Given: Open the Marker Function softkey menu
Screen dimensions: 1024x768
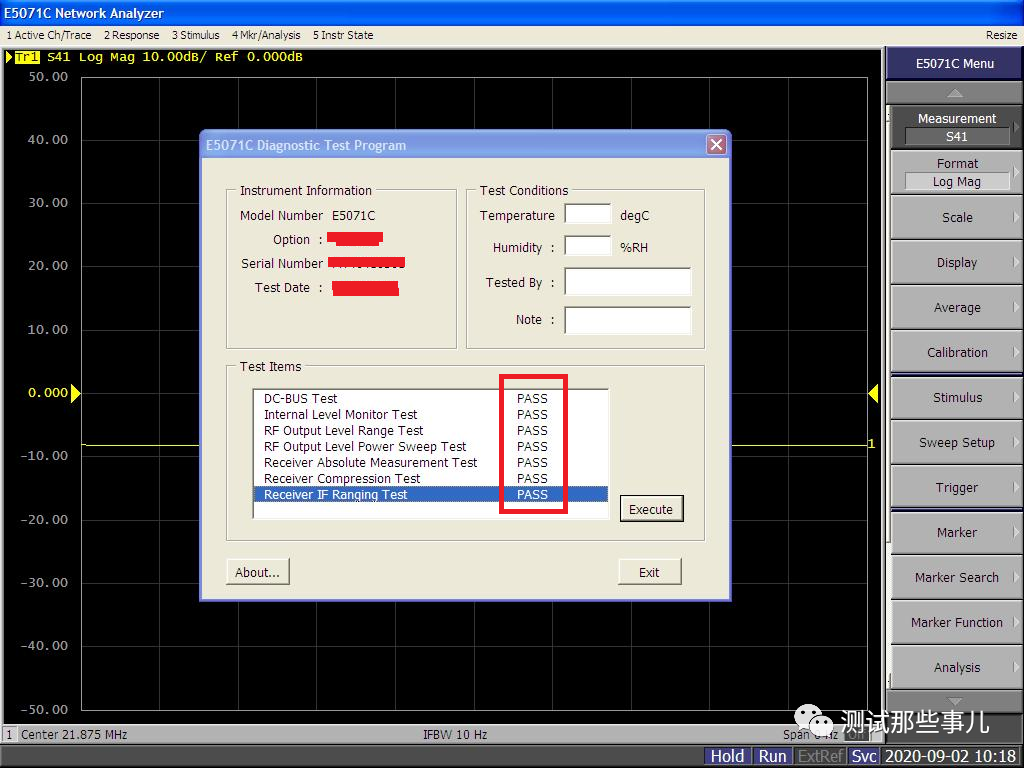Looking at the screenshot, I should (956, 622).
